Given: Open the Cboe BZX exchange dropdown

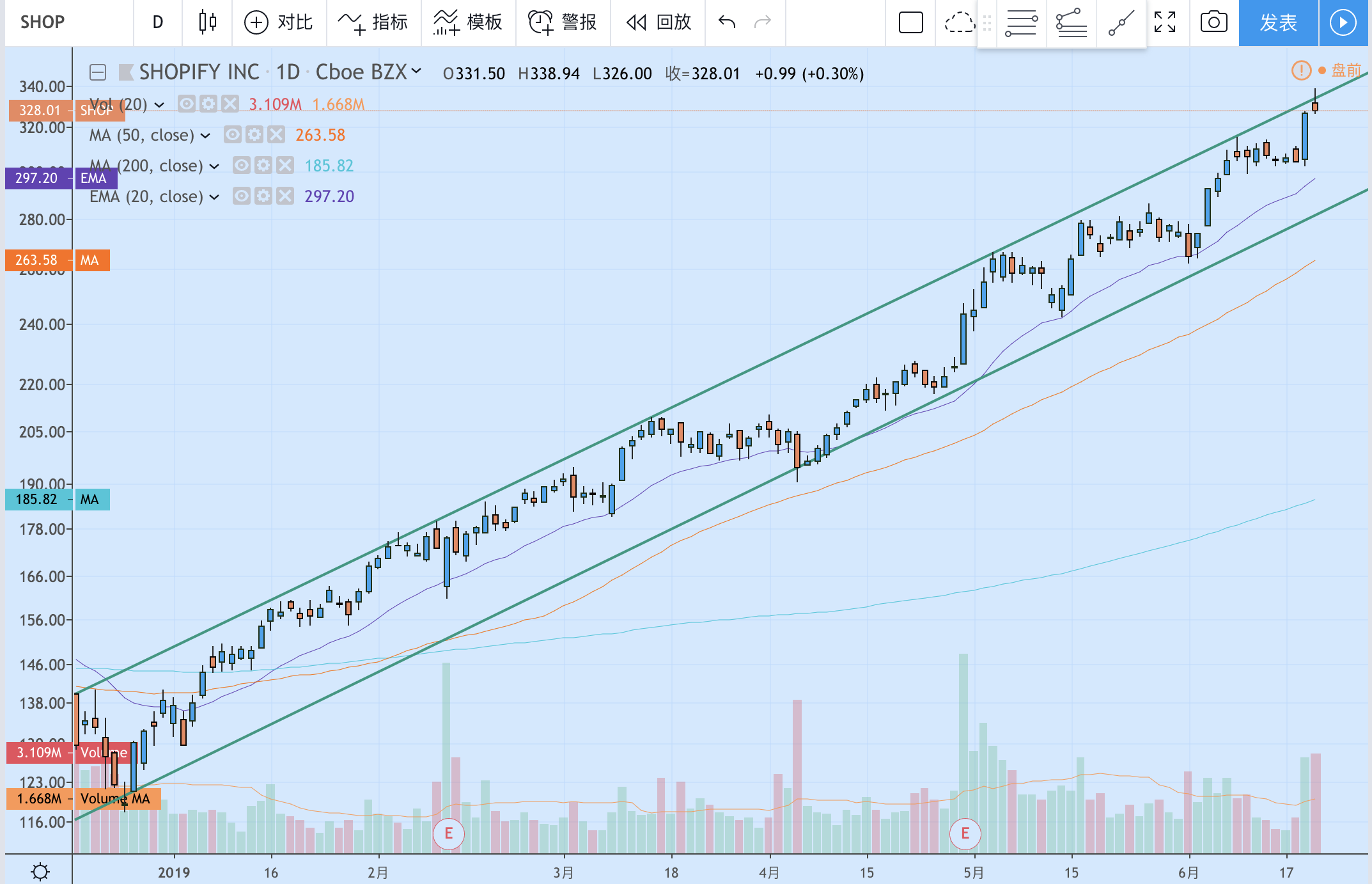Looking at the screenshot, I should tap(416, 71).
